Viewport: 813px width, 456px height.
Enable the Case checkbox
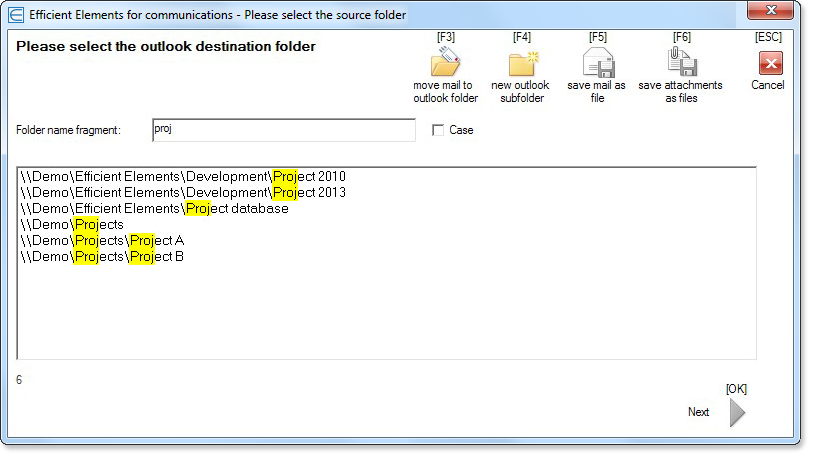pos(438,130)
